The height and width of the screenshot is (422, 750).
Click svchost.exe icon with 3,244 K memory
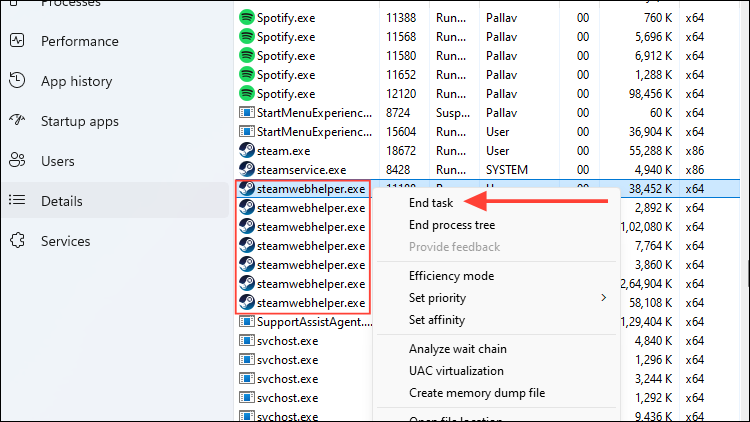(246, 378)
